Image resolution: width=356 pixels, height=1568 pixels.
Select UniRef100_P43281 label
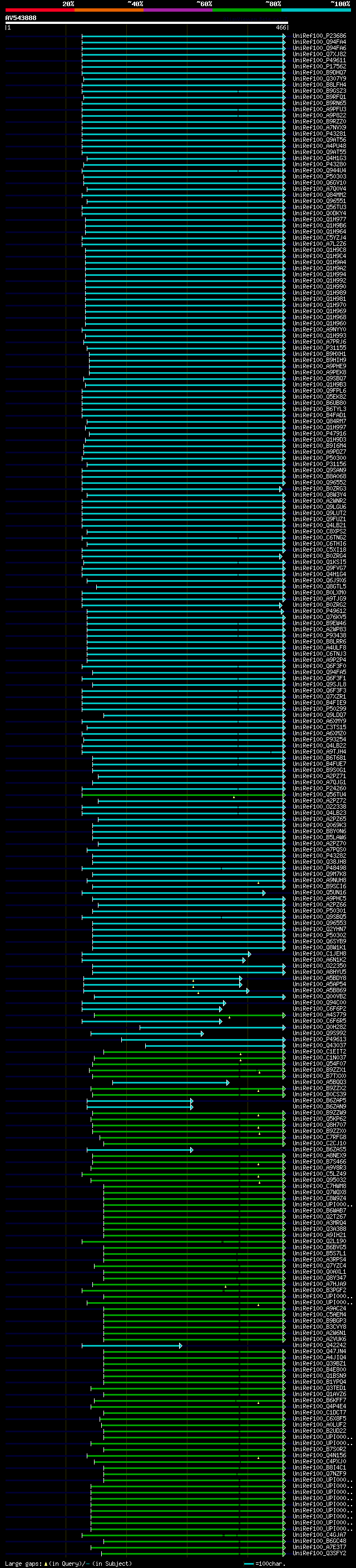pos(319,134)
